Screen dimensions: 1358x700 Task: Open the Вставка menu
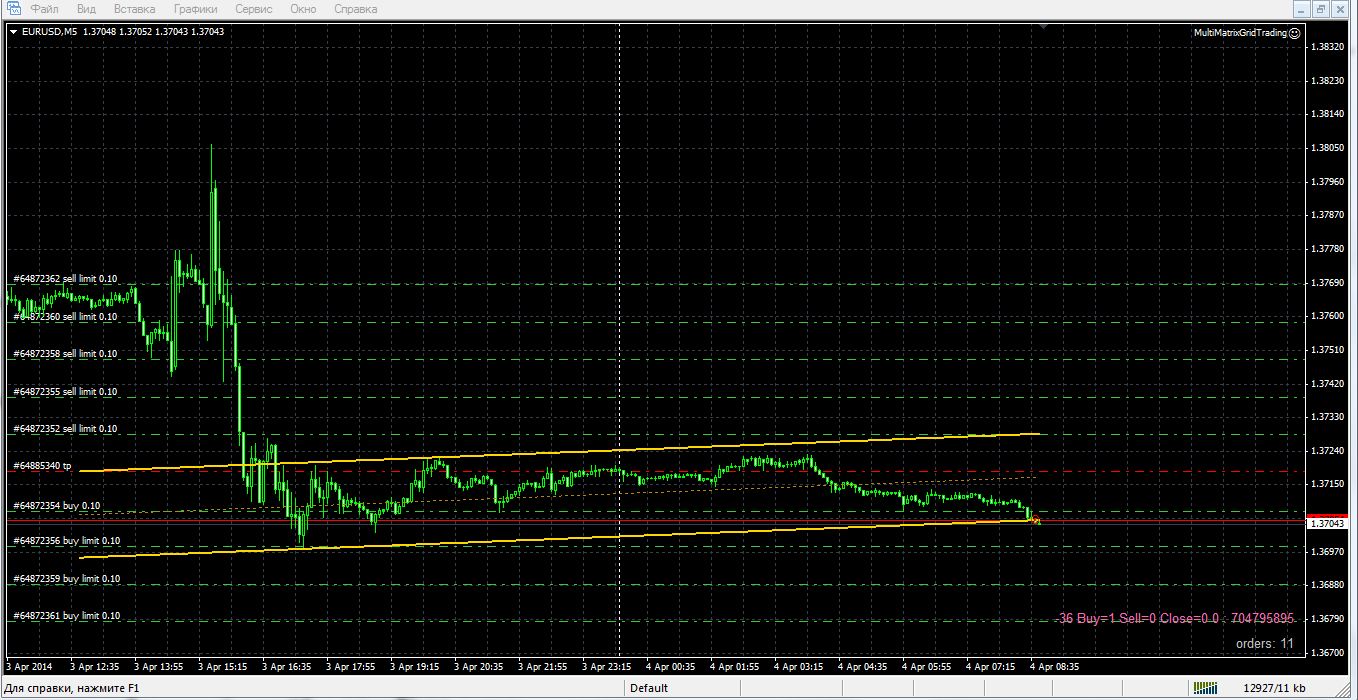134,9
